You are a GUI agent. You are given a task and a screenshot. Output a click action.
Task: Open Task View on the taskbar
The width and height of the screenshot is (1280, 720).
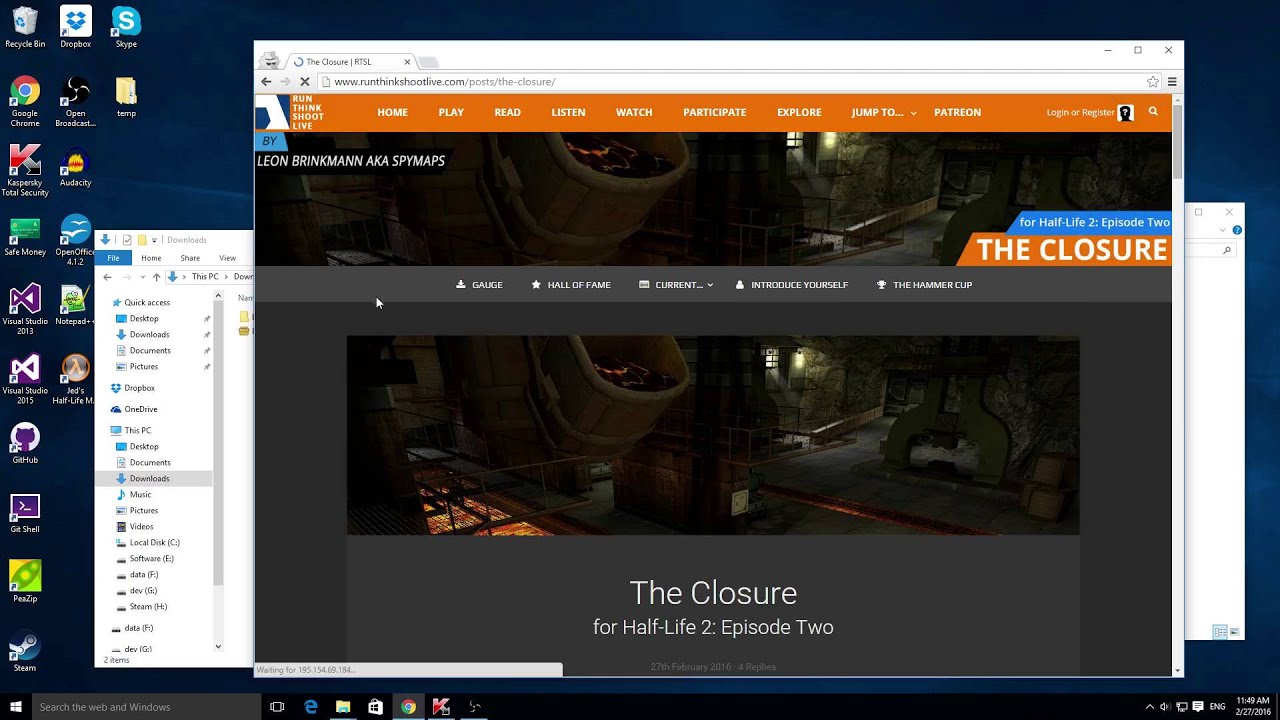[277, 707]
